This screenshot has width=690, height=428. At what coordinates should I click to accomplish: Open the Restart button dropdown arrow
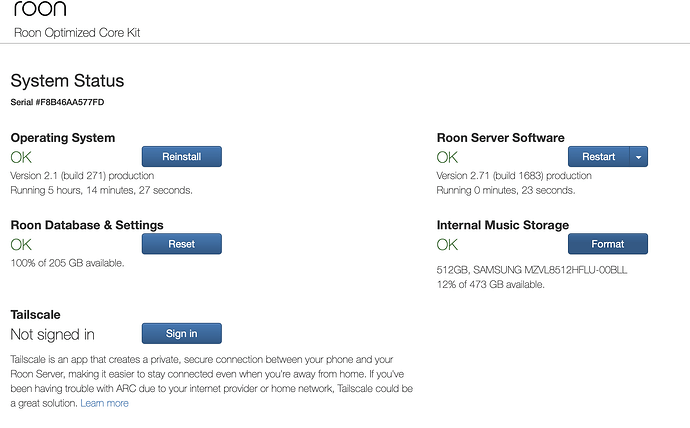click(639, 157)
